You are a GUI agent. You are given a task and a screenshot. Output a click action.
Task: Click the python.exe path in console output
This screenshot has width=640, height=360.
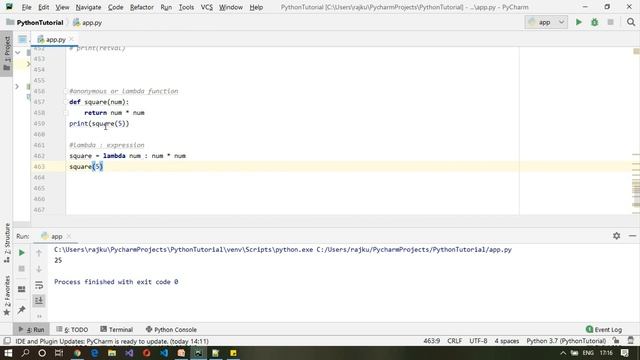click(x=184, y=249)
